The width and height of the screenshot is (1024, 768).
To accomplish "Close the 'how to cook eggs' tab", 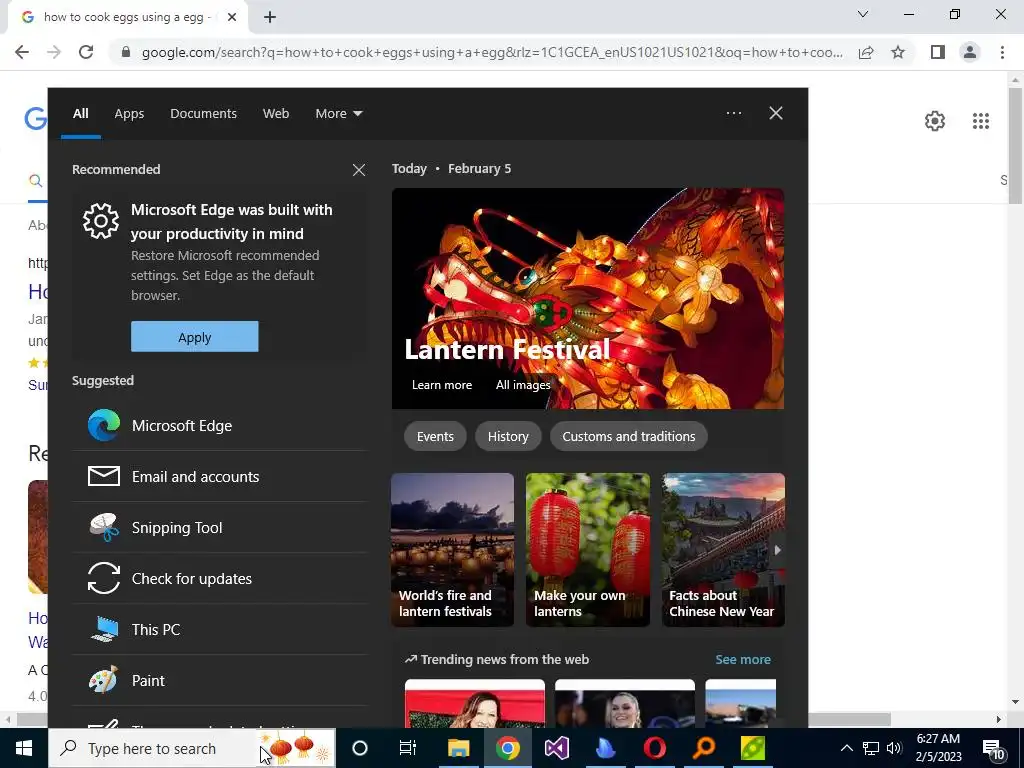I will click(232, 18).
